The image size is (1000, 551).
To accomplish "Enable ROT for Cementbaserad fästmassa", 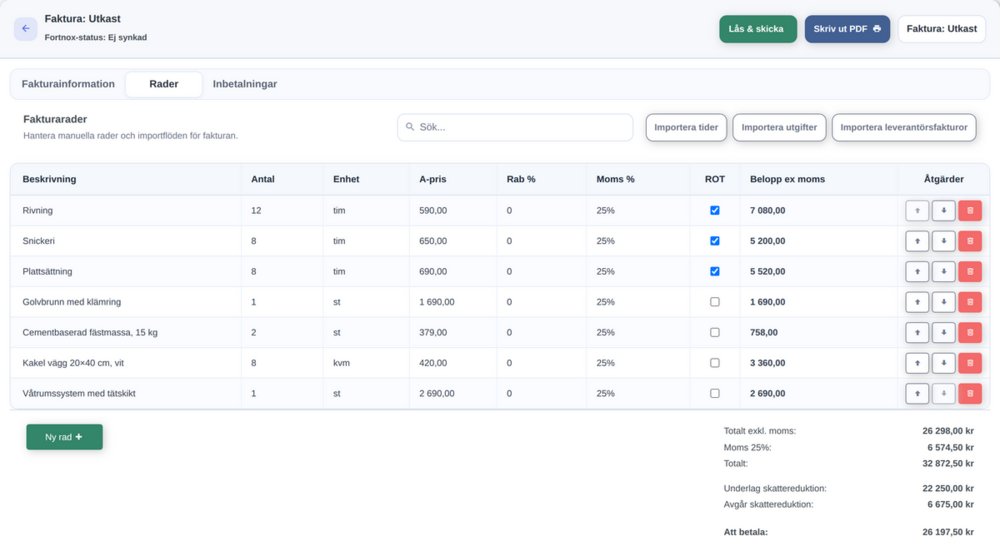I will click(x=715, y=332).
